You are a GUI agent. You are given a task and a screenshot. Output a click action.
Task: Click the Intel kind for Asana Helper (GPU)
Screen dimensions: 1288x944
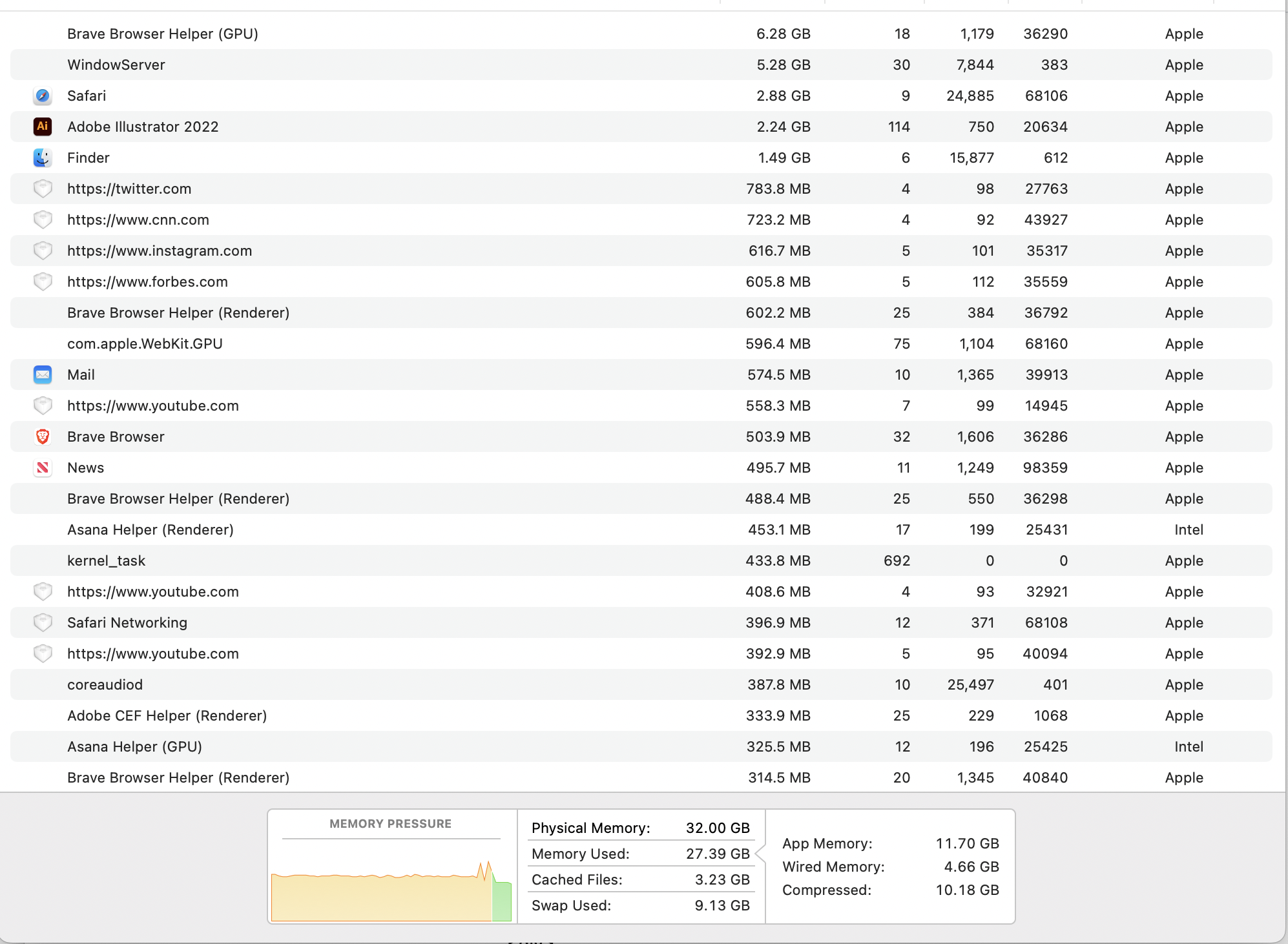click(1189, 746)
